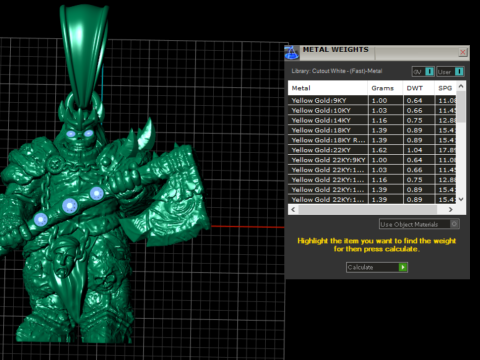
Task: Click the "Library: Cutout White - (Fast)-Metal" label
Action: (x=337, y=71)
